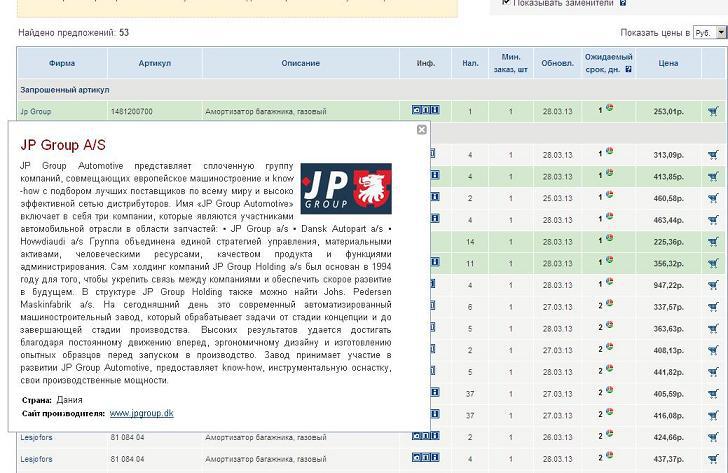Add the 408,13р. offer to cart
The width and height of the screenshot is (728, 473).
pyautogui.click(x=713, y=350)
